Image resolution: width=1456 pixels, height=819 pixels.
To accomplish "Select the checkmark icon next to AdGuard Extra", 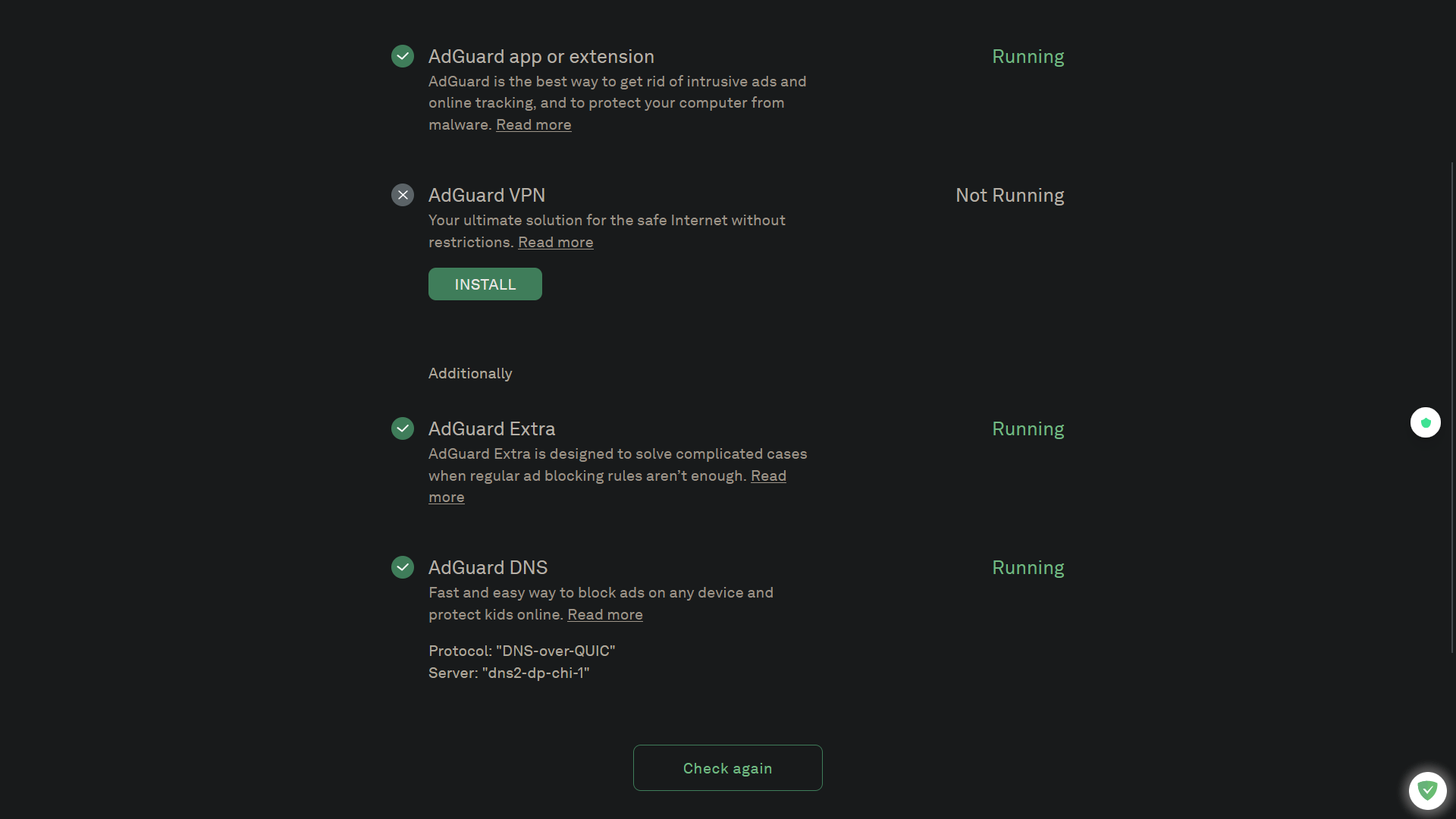I will [x=402, y=428].
